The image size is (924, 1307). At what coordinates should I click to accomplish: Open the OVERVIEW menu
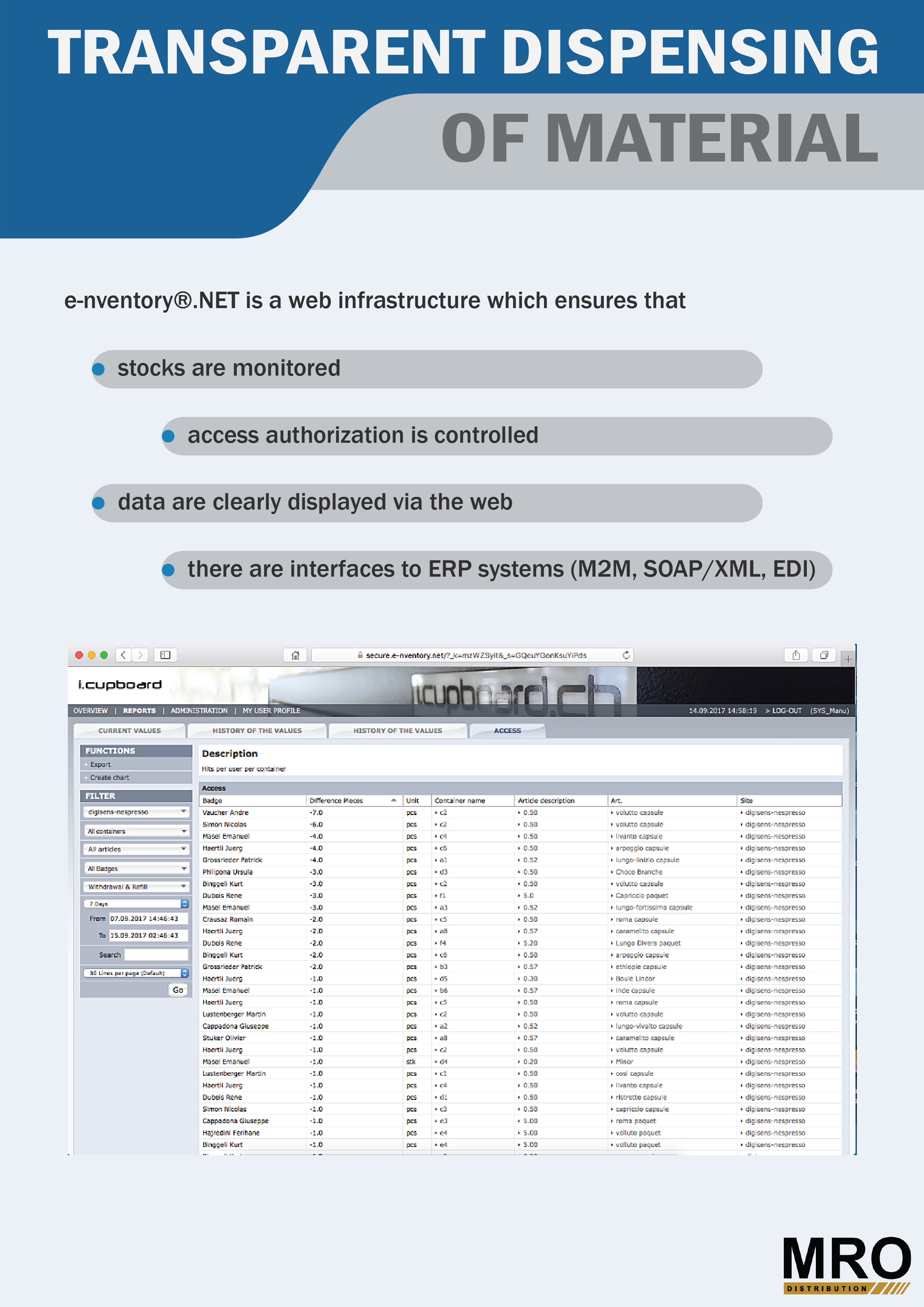pos(91,711)
